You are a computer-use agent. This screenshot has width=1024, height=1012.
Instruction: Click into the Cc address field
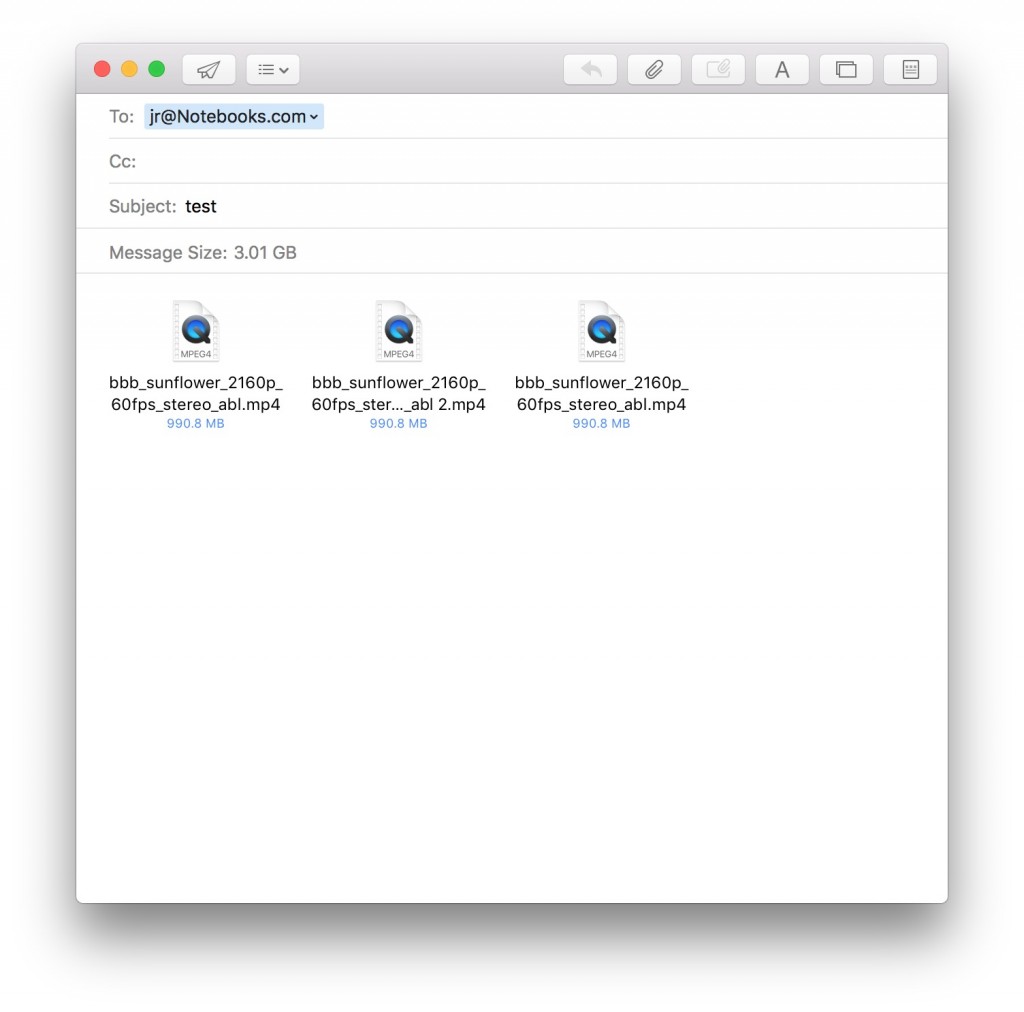coord(528,161)
